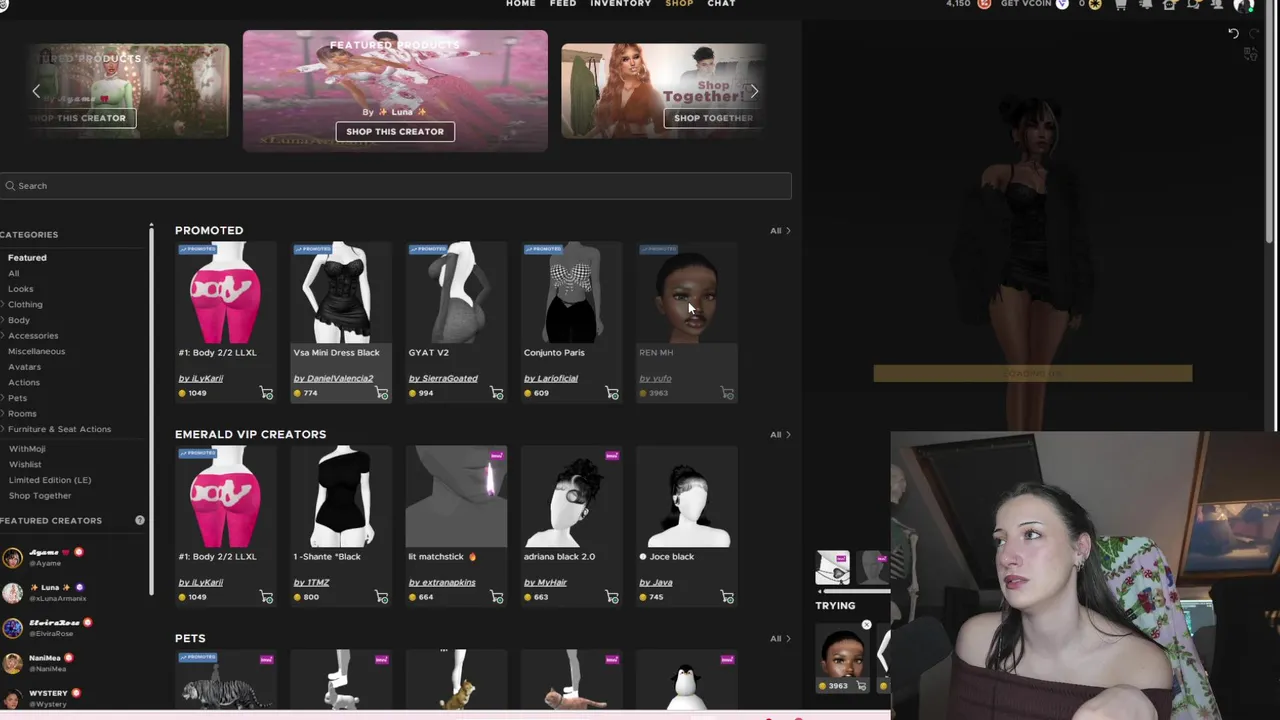This screenshot has width=1280, height=720.
Task: Add Conjunto Paris to cart
Action: point(612,393)
